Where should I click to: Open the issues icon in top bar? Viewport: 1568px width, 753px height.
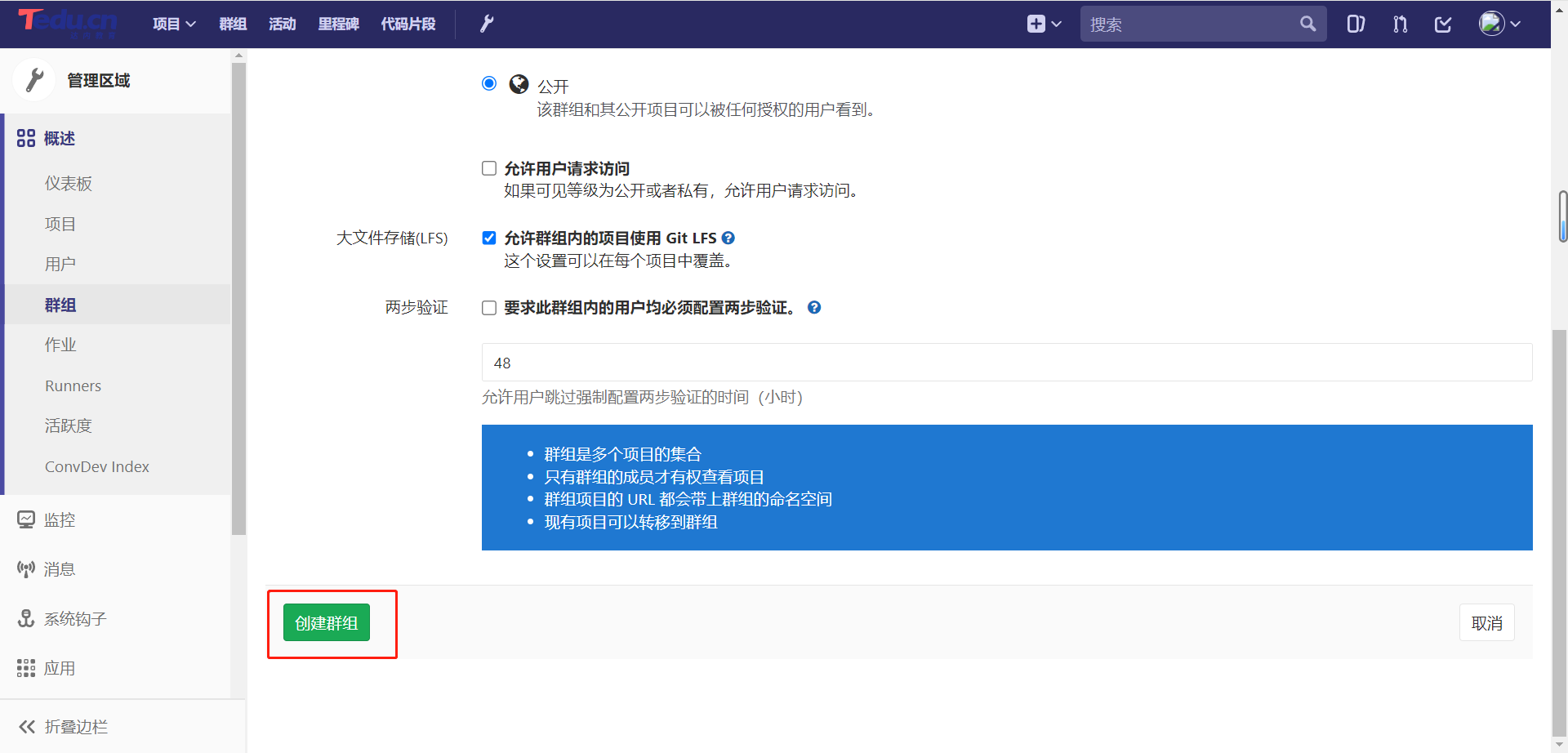tap(1356, 24)
